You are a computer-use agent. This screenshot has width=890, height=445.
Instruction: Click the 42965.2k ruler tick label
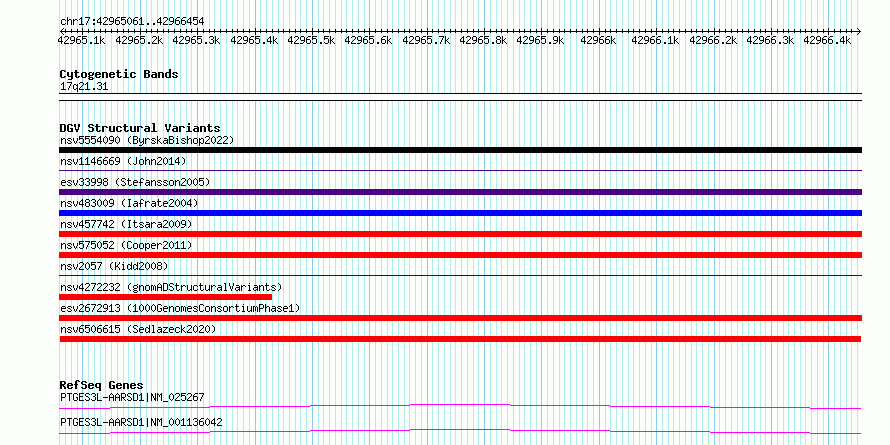coord(139,40)
